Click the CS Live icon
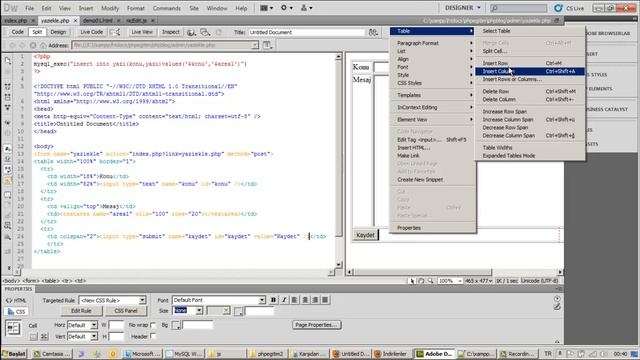 pos(558,8)
